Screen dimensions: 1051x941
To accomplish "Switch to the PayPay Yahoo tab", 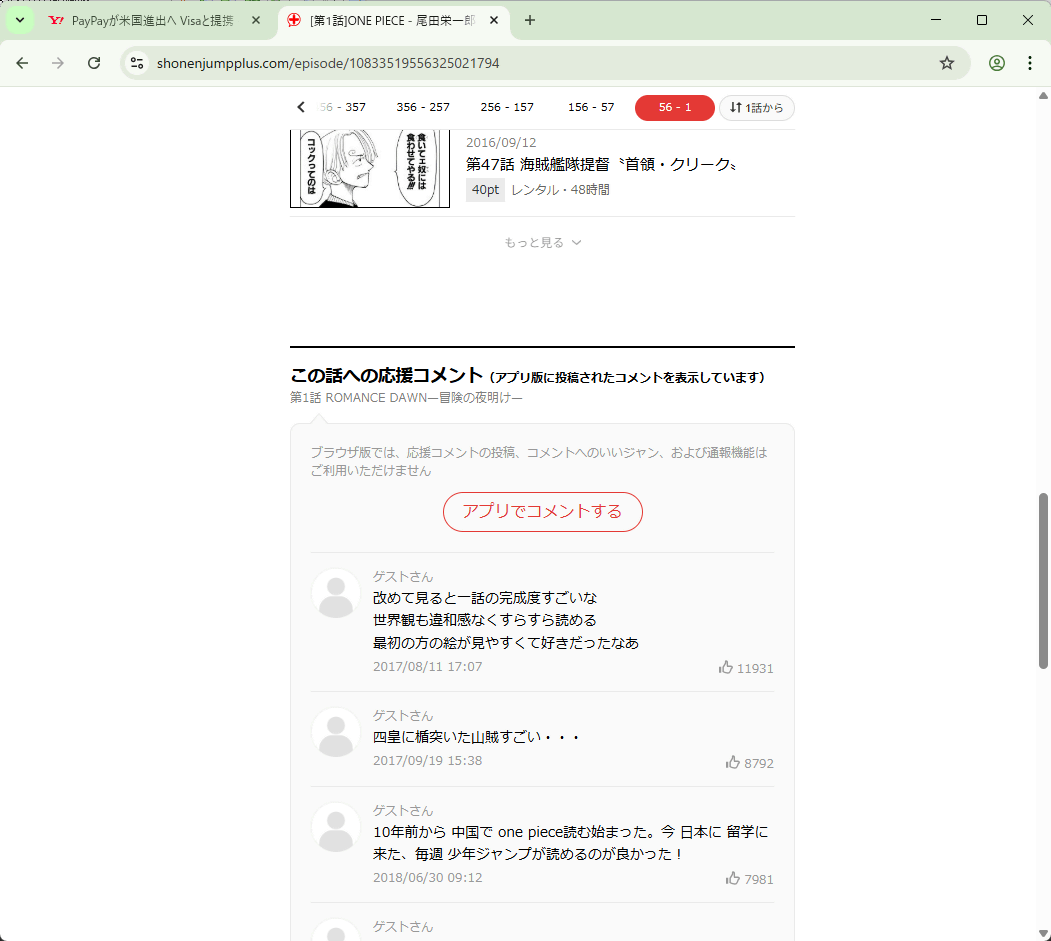I will [154, 20].
